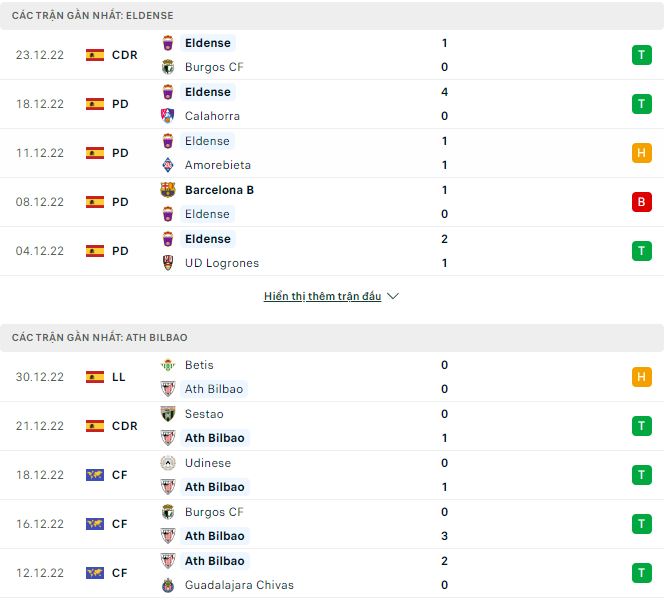Click the Udinese team crest
The width and height of the screenshot is (672, 600).
[168, 463]
